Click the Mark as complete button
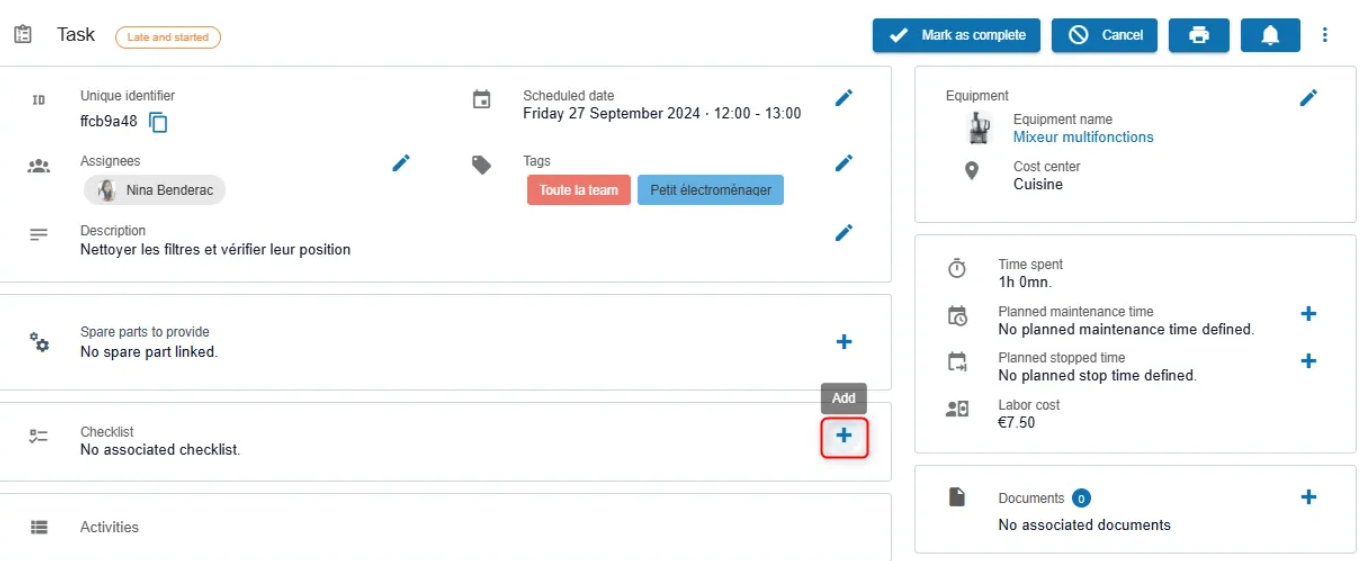 coord(956,35)
